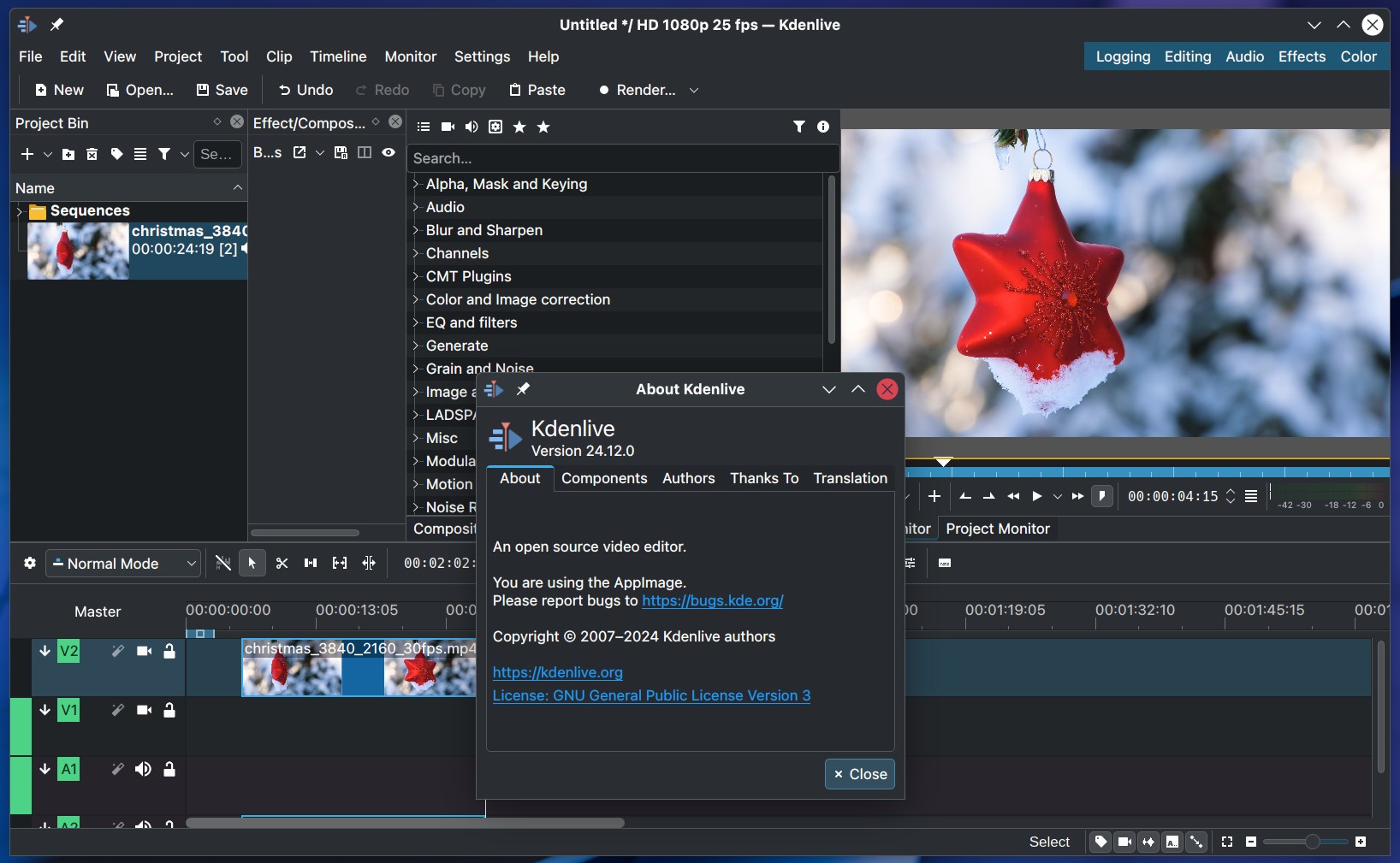Open Project Bin view mode list icon

140,154
